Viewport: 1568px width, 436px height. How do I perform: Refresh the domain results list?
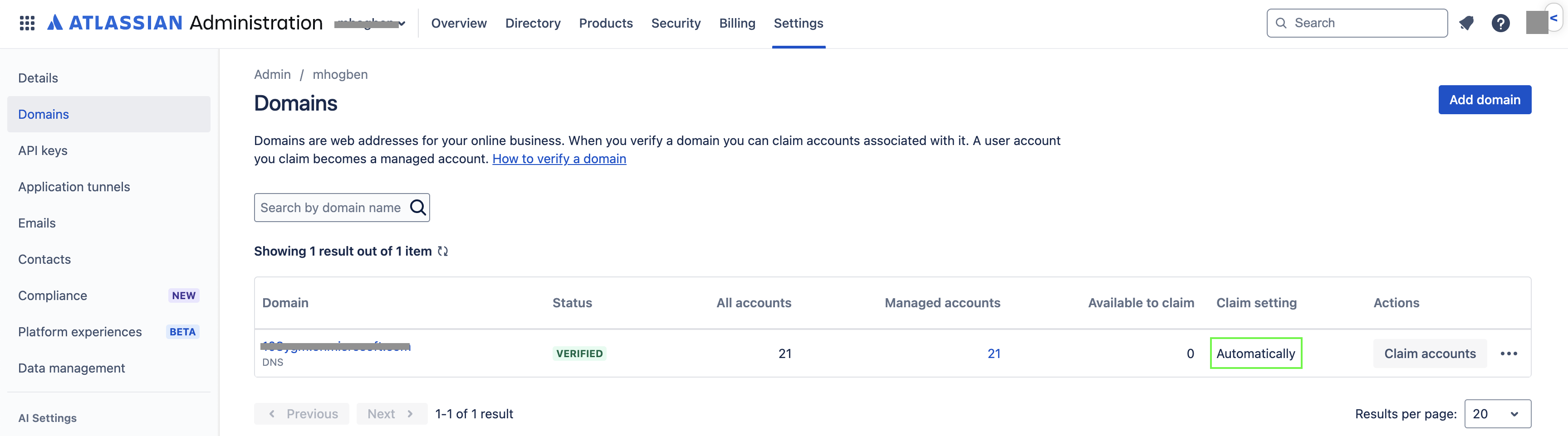(443, 251)
